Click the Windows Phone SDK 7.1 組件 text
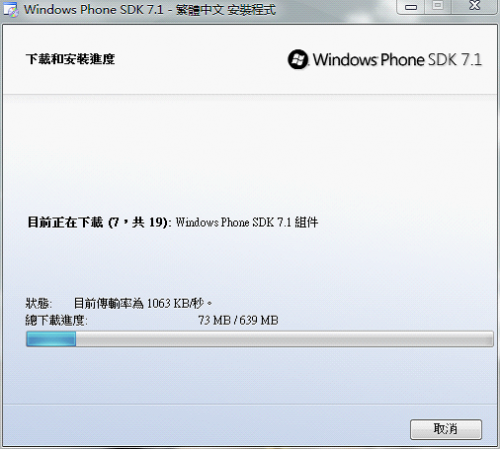Viewport: 500px width, 449px height. [247, 222]
